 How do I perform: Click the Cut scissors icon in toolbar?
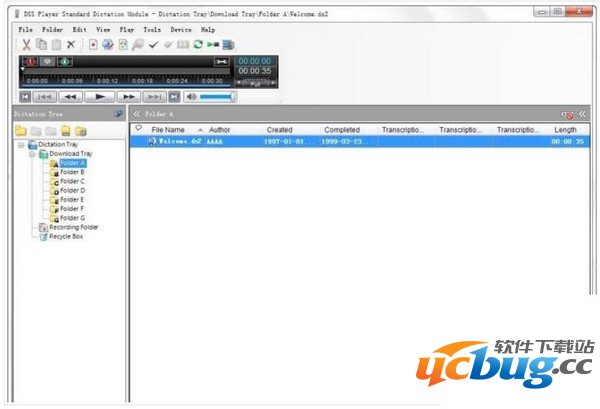click(26, 45)
